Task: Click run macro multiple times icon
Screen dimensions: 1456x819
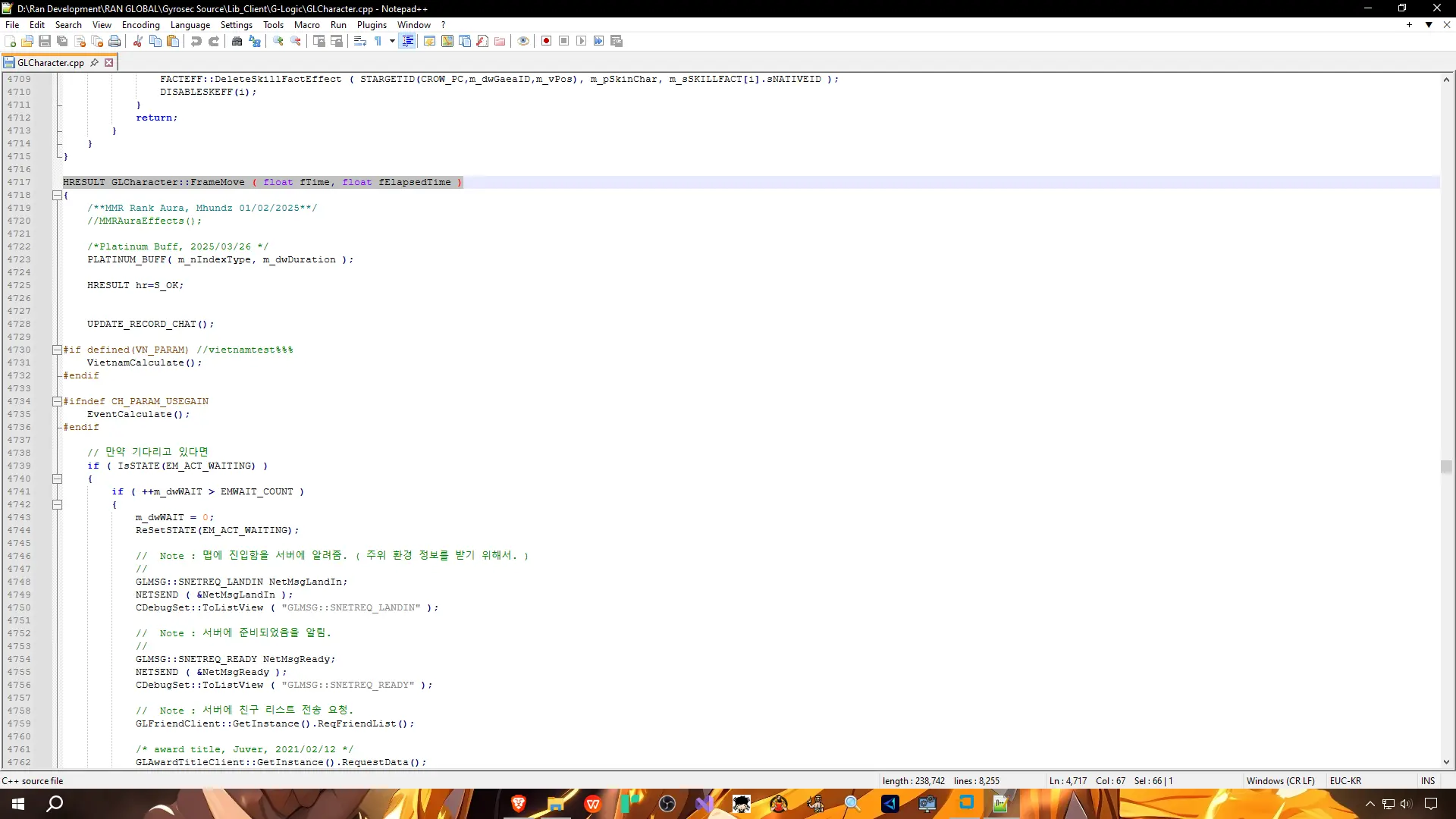Action: (598, 41)
